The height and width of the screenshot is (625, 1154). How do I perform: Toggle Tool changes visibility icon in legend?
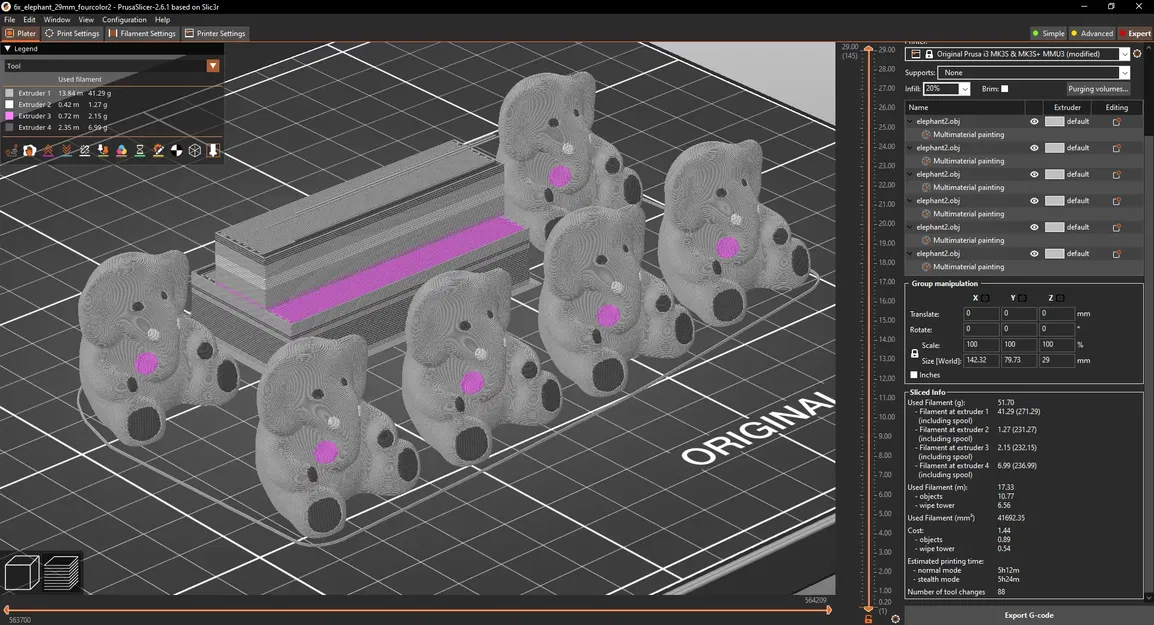click(103, 150)
